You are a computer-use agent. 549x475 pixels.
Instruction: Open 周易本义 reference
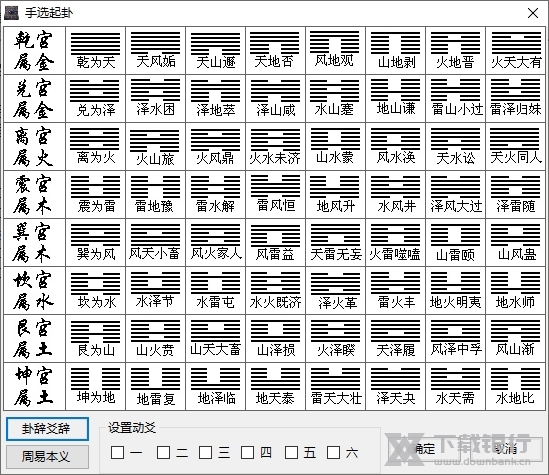coord(47,456)
